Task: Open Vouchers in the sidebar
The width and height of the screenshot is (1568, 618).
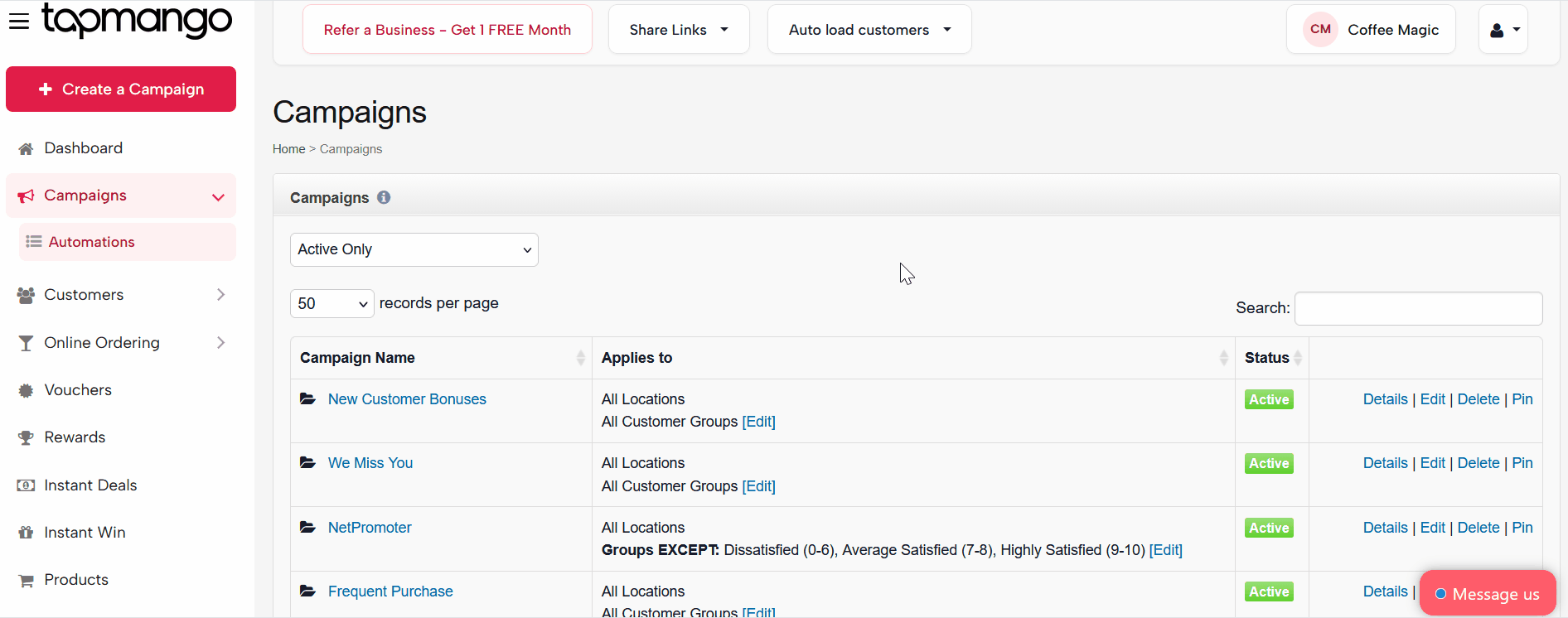Action: [78, 390]
